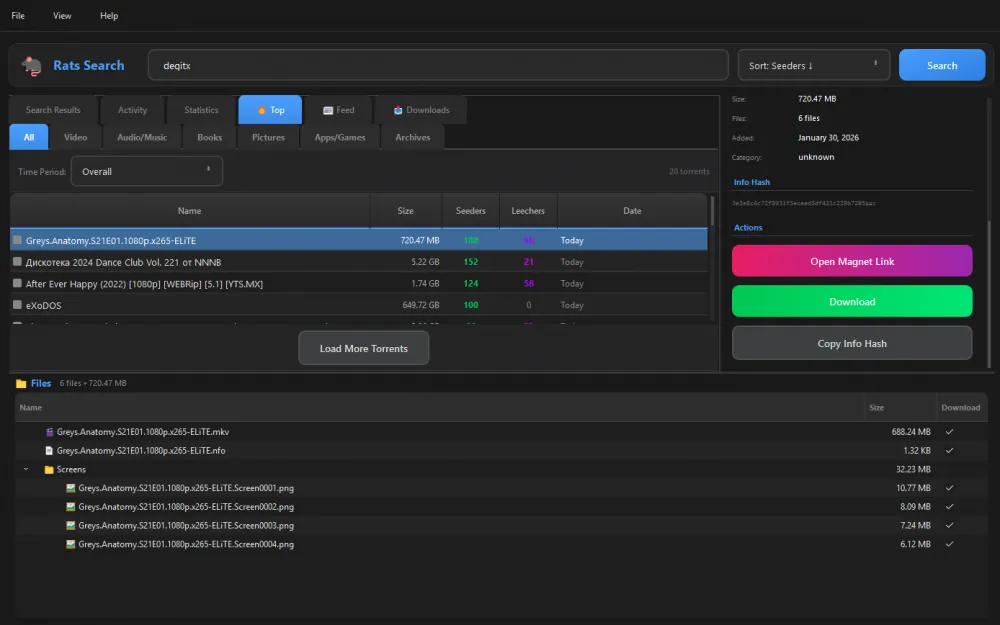
Task: Open the Sort: Seeders dropdown
Action: pos(813,66)
